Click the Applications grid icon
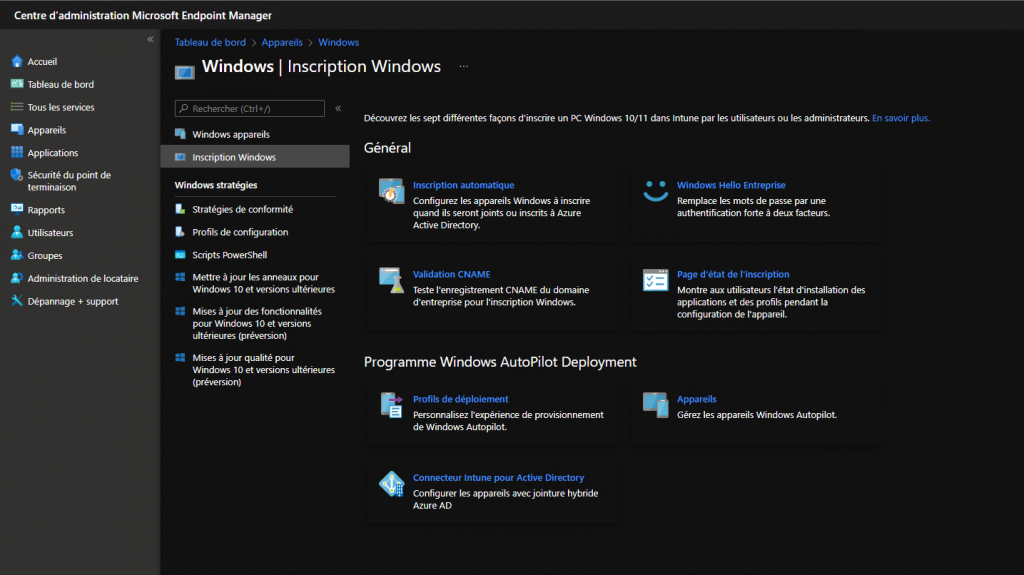 pos(17,152)
